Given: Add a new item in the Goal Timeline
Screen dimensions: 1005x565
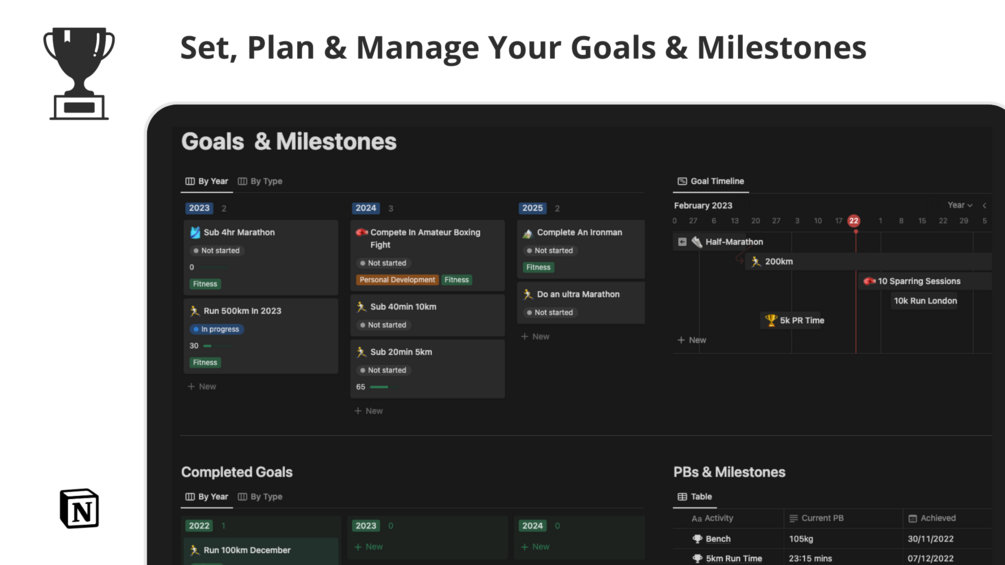Looking at the screenshot, I should (x=692, y=340).
